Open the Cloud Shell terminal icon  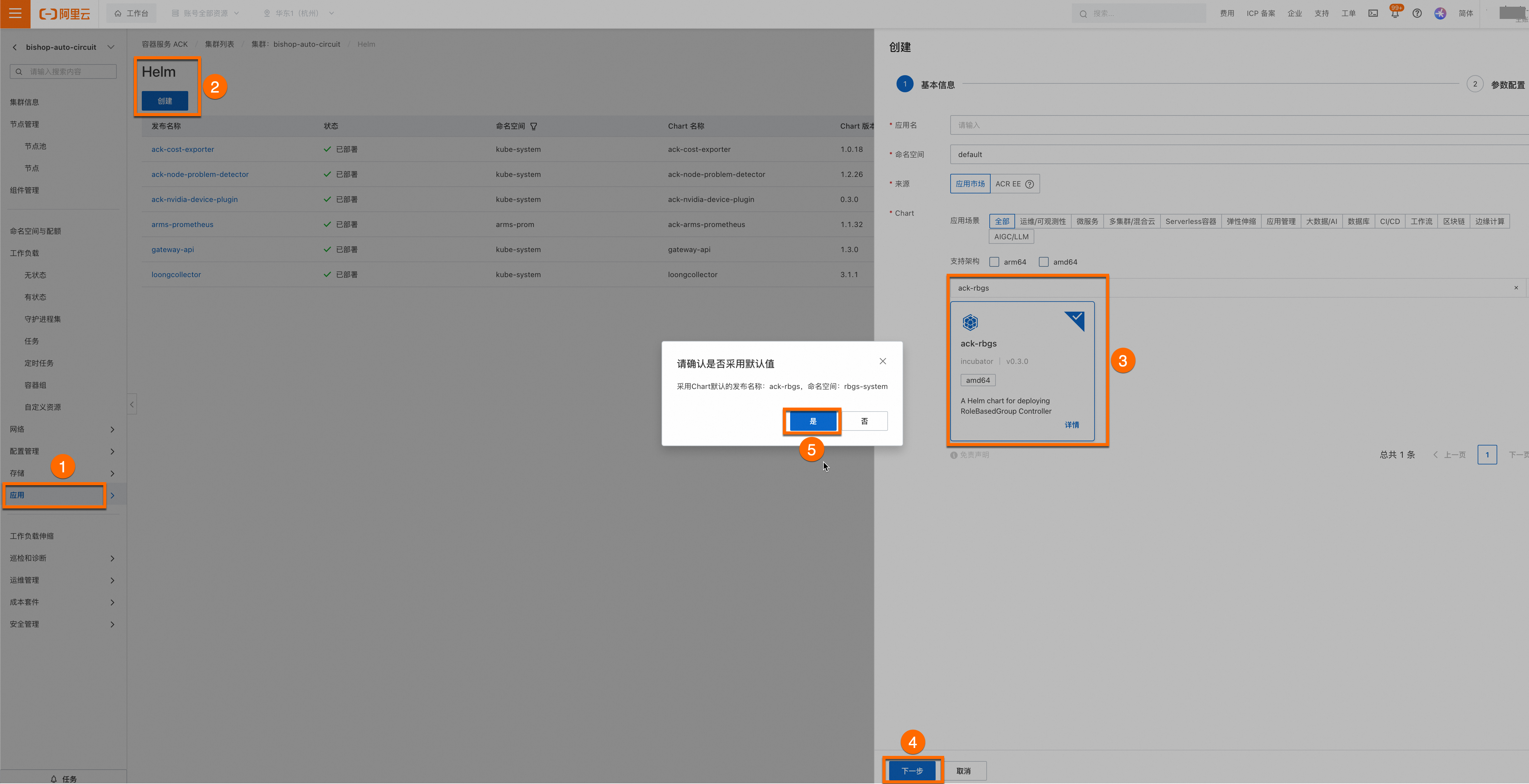click(1373, 14)
